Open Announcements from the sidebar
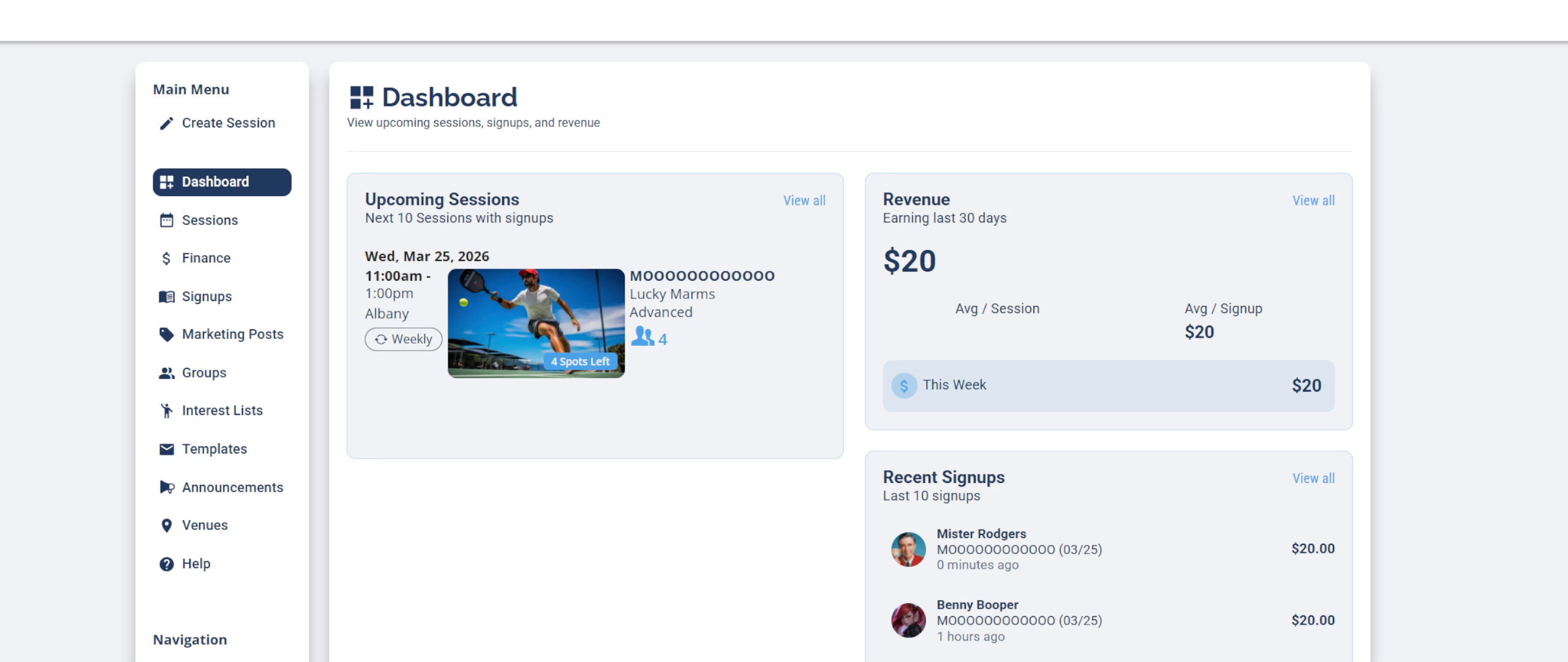The height and width of the screenshot is (662, 1568). tap(222, 487)
